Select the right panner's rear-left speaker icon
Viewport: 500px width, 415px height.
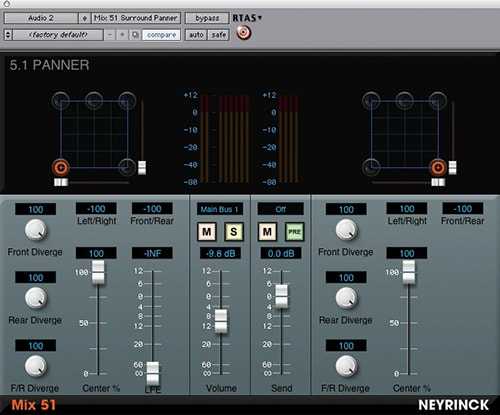pyautogui.click(x=371, y=167)
